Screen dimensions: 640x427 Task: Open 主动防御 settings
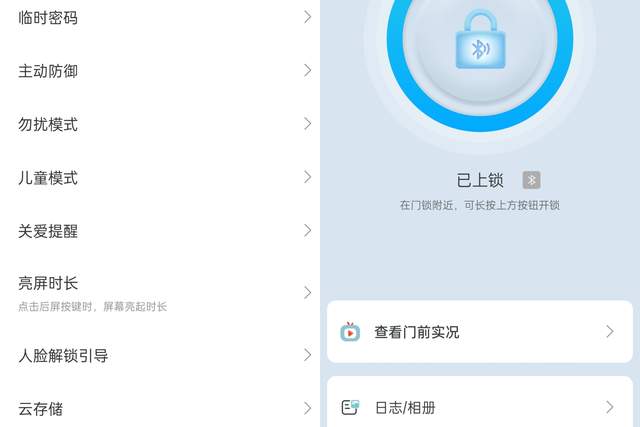click(x=160, y=71)
